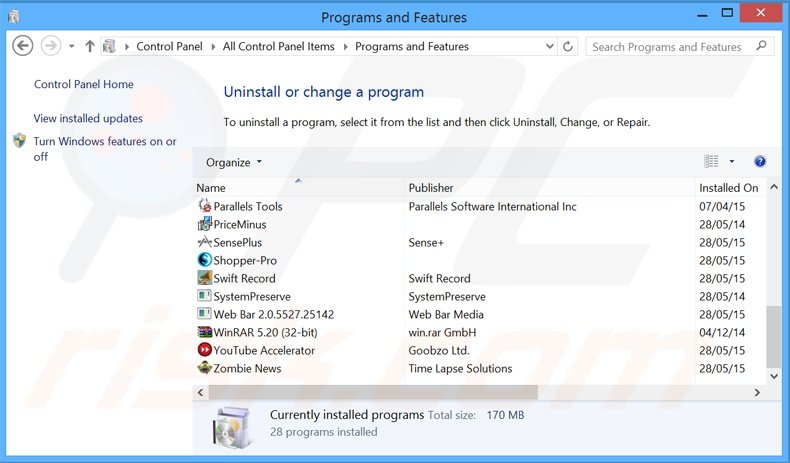The height and width of the screenshot is (463, 790).
Task: Click Programs and Features breadcrumb
Action: (412, 46)
